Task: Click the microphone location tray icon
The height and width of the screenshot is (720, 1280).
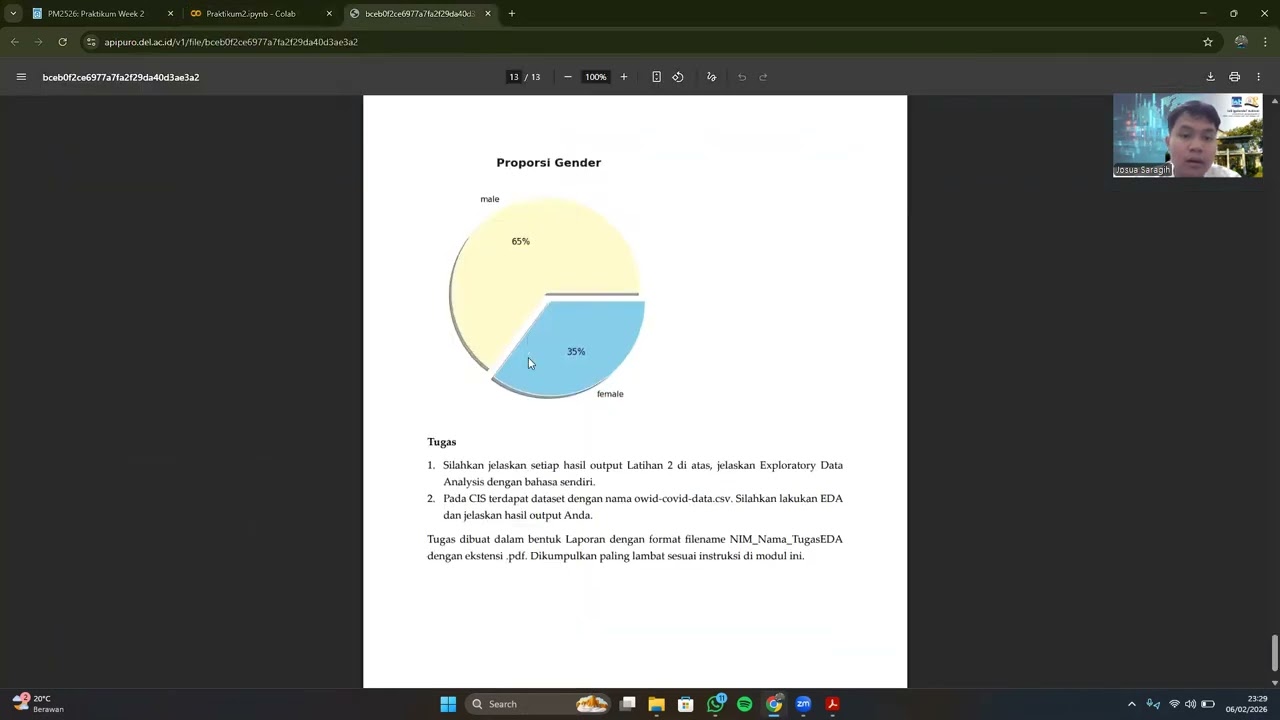Action: [x=1153, y=704]
